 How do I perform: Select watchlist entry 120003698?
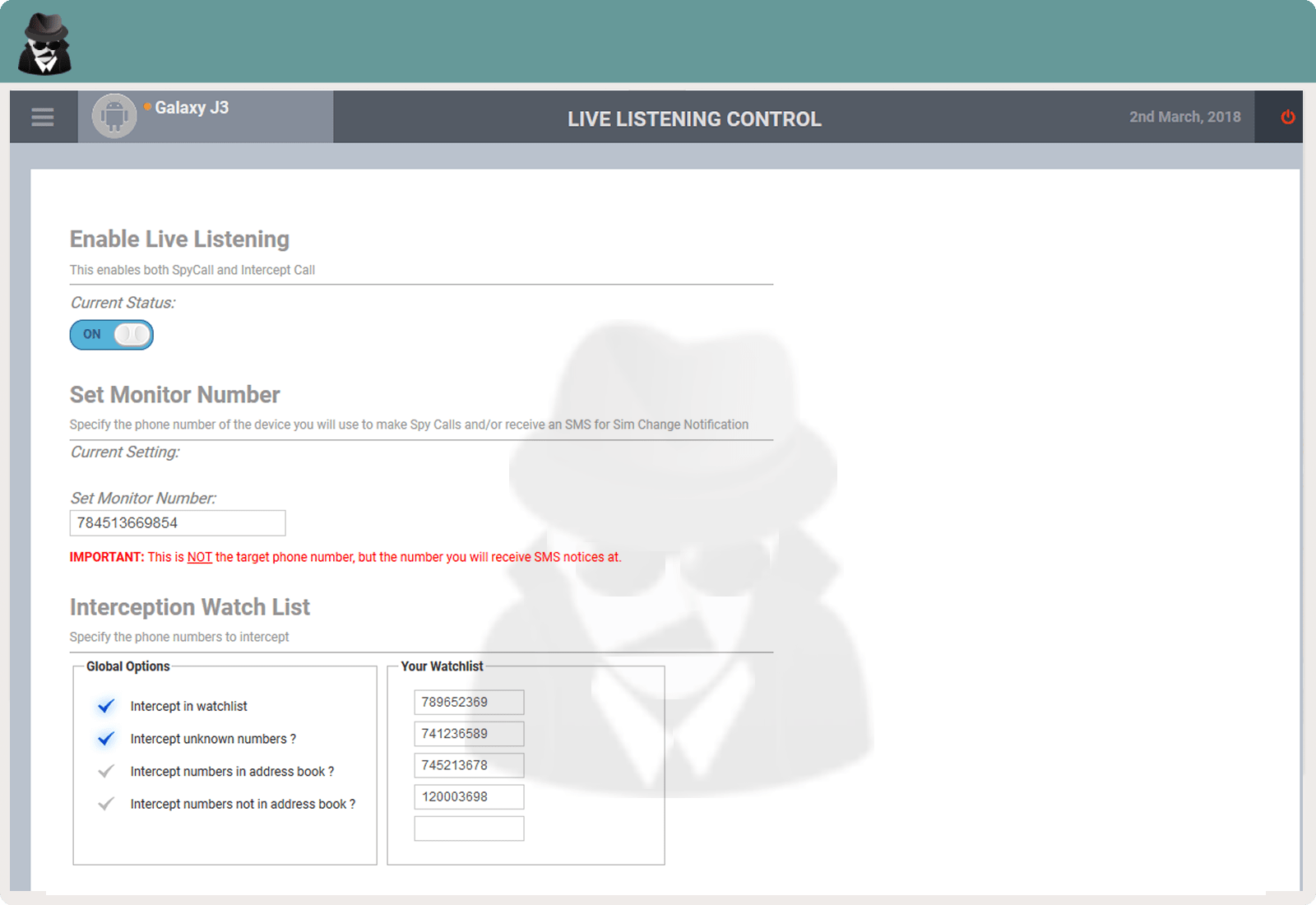(469, 796)
